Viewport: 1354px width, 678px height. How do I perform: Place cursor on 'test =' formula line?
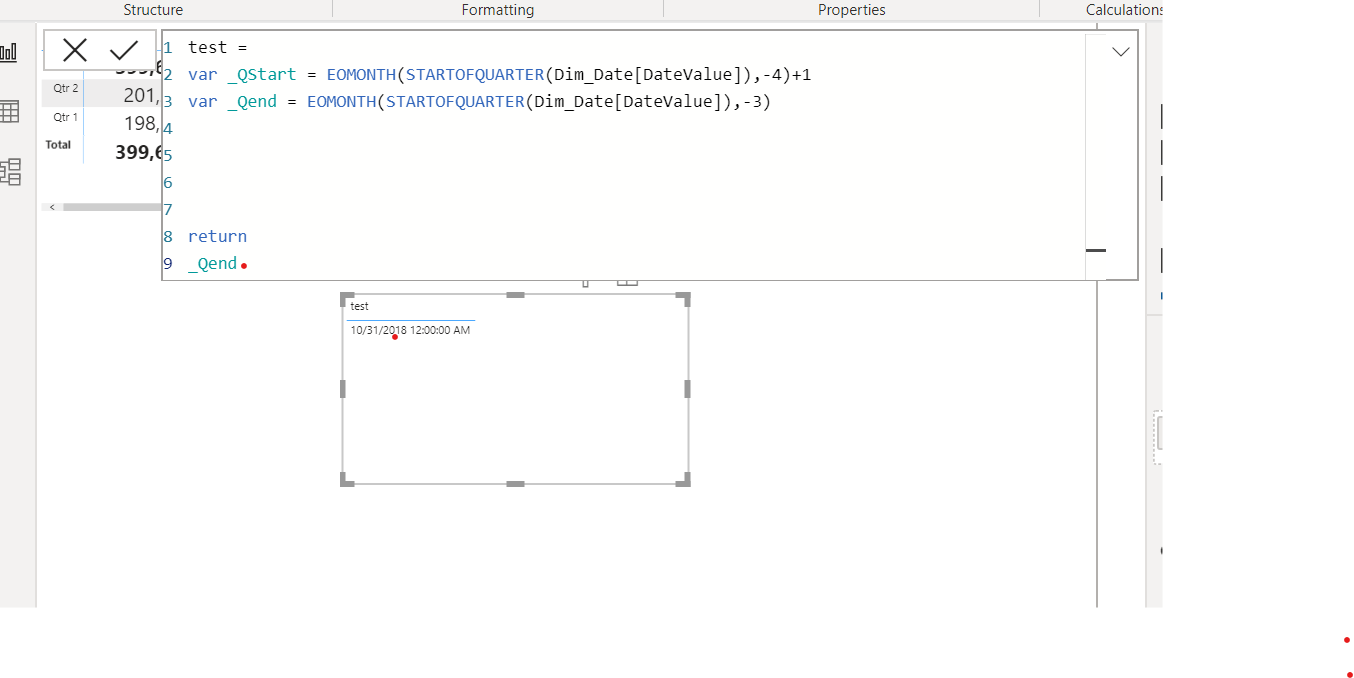click(x=217, y=47)
